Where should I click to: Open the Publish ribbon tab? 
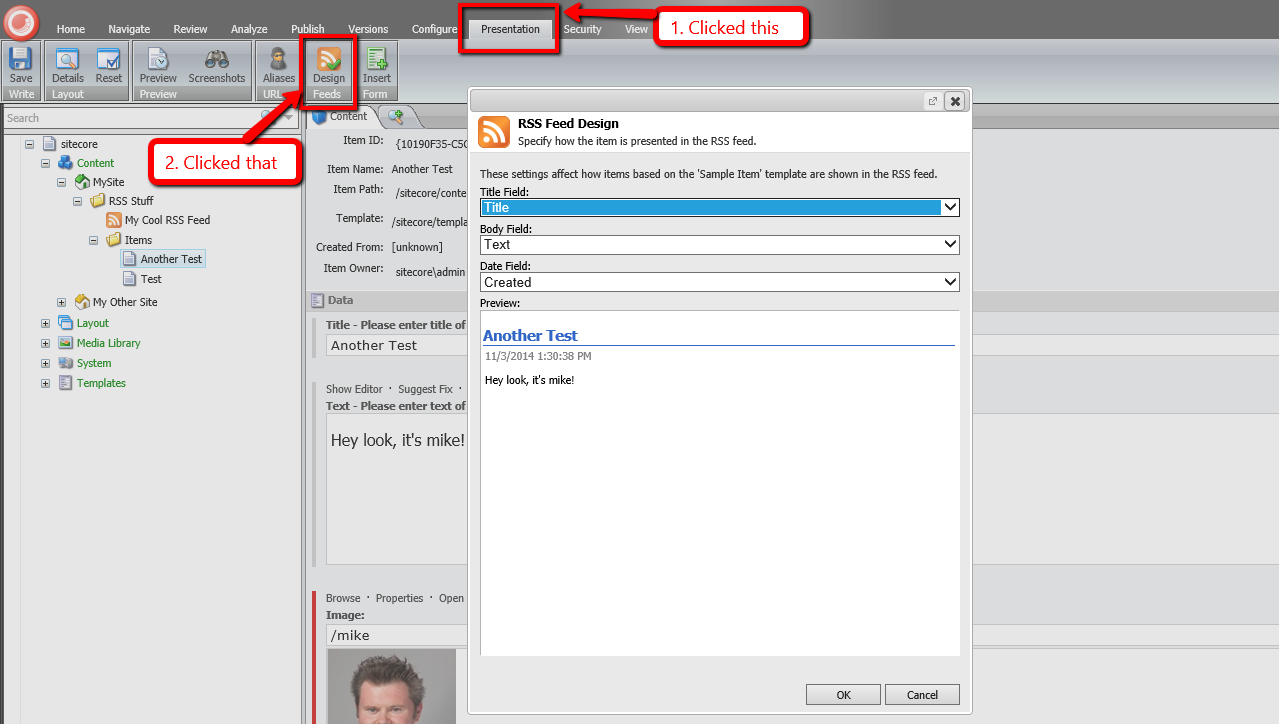coord(308,29)
